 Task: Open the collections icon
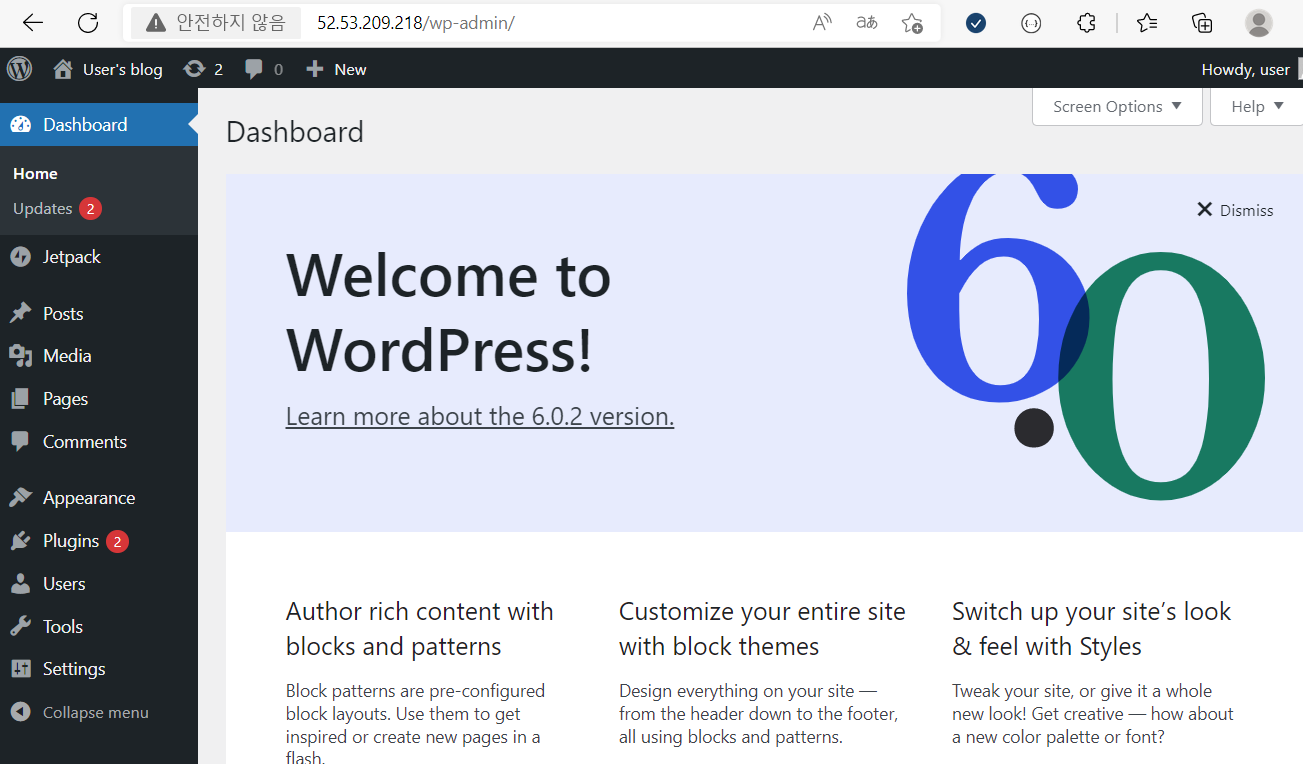pos(1202,23)
